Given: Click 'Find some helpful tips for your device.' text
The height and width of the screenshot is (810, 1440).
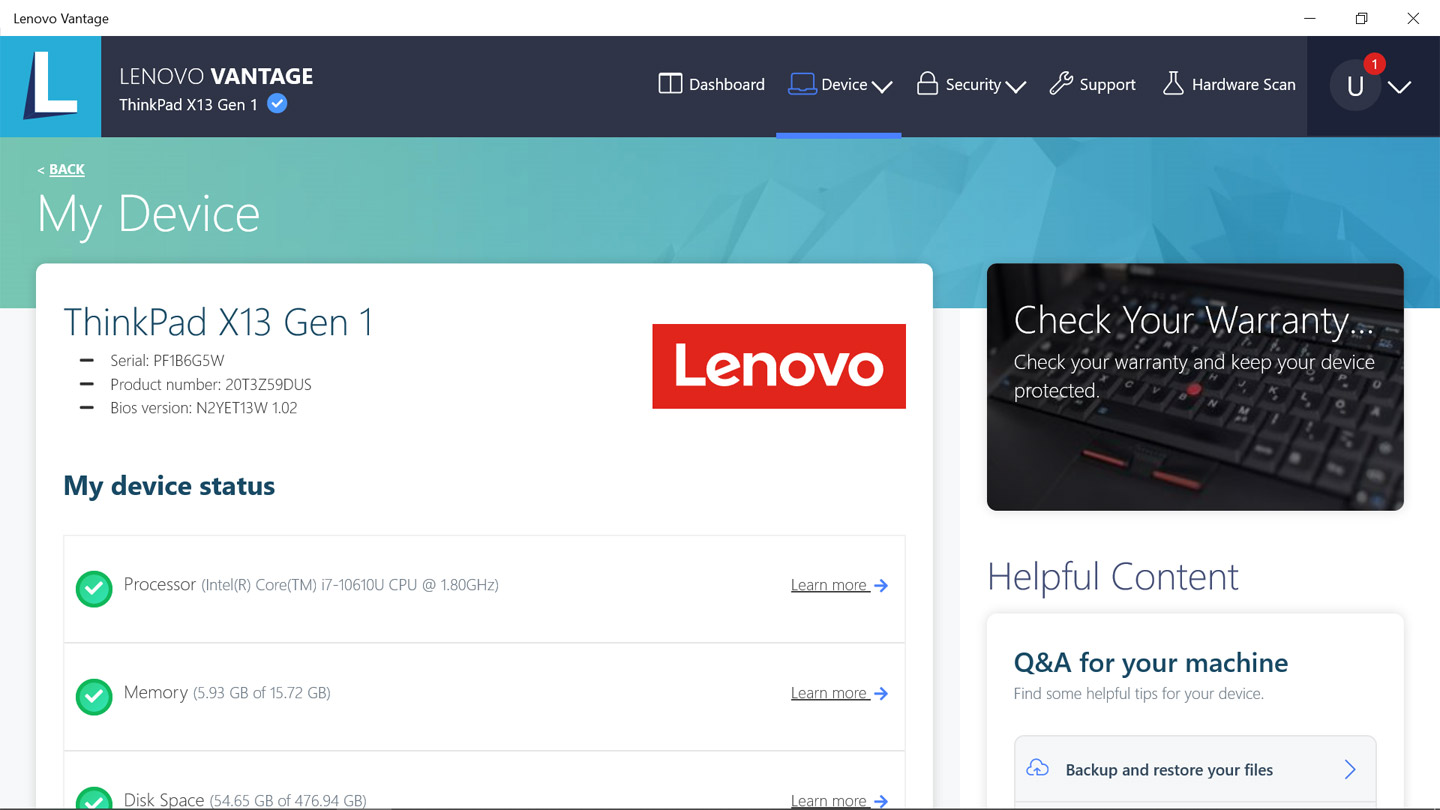Looking at the screenshot, I should coord(1139,694).
